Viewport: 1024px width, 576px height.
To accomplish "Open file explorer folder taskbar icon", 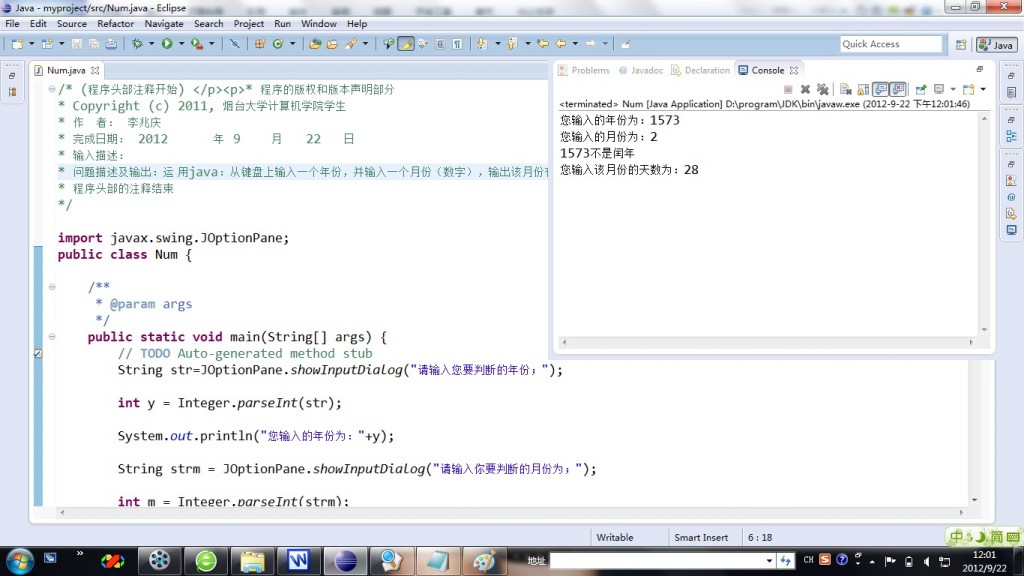I will [252, 560].
